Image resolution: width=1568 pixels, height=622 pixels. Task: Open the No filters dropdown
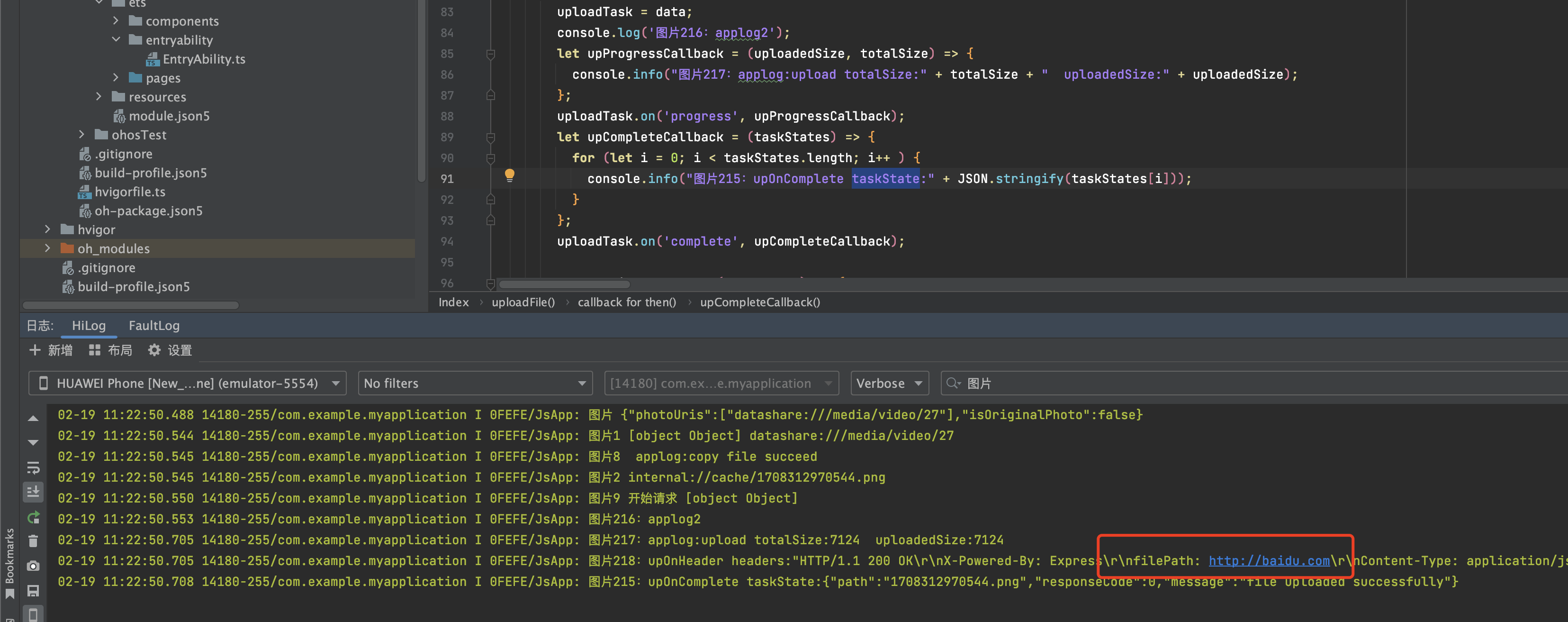pos(476,383)
